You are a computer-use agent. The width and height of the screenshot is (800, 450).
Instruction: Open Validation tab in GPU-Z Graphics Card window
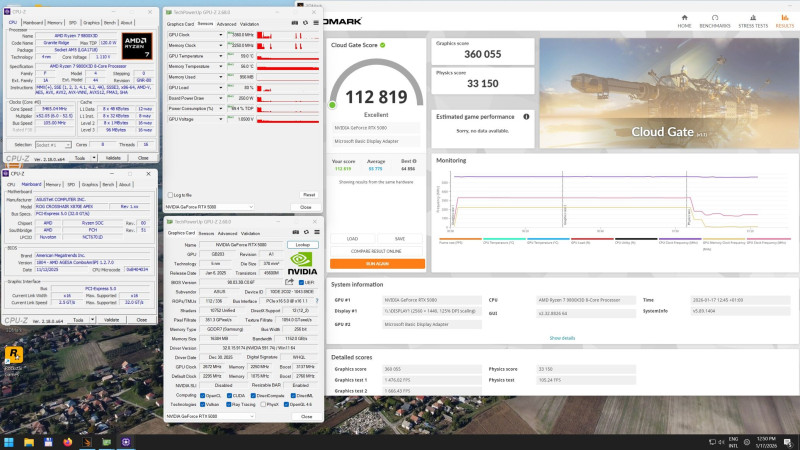tap(250, 233)
